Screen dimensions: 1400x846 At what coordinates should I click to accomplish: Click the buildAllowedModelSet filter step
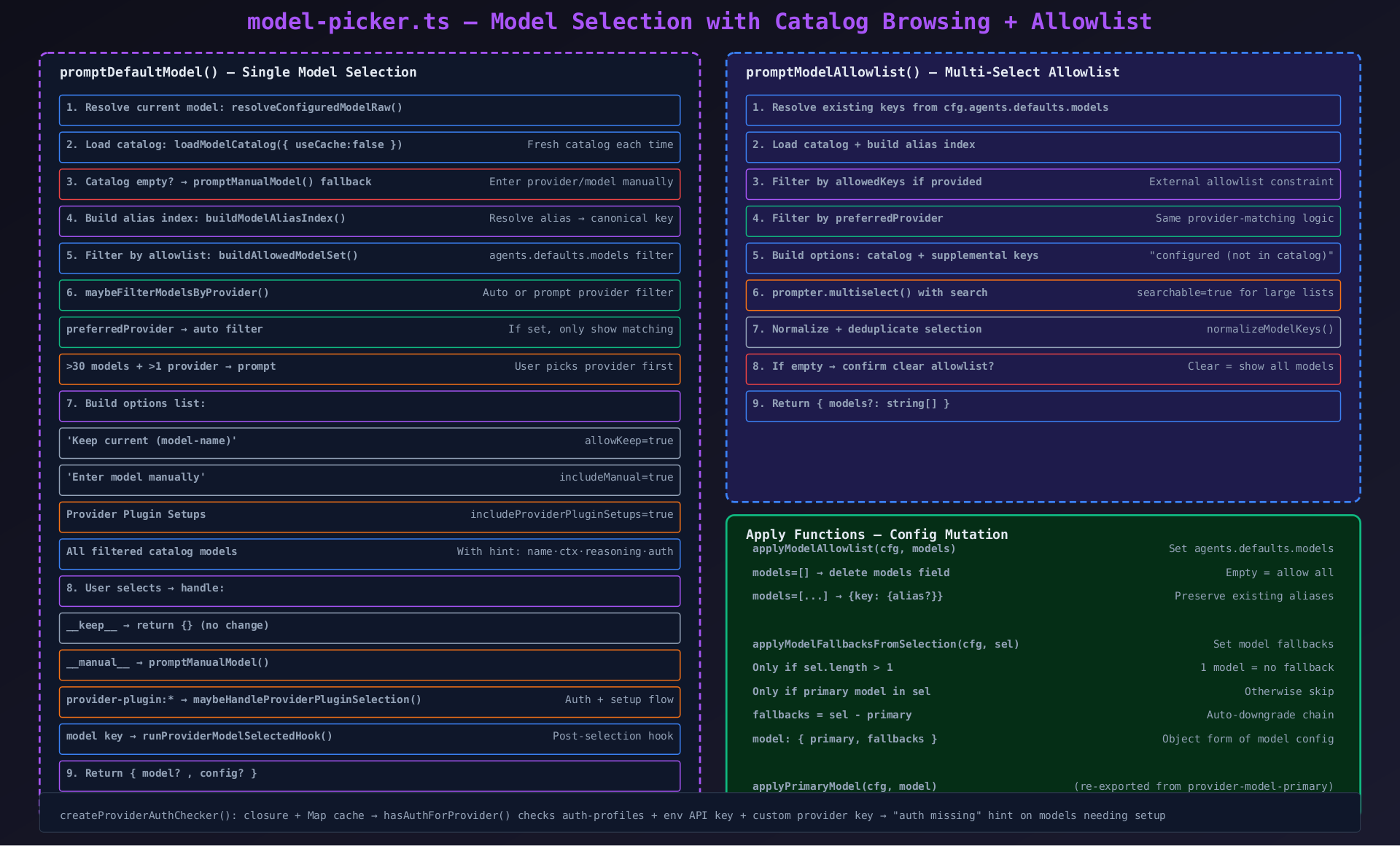click(369, 257)
